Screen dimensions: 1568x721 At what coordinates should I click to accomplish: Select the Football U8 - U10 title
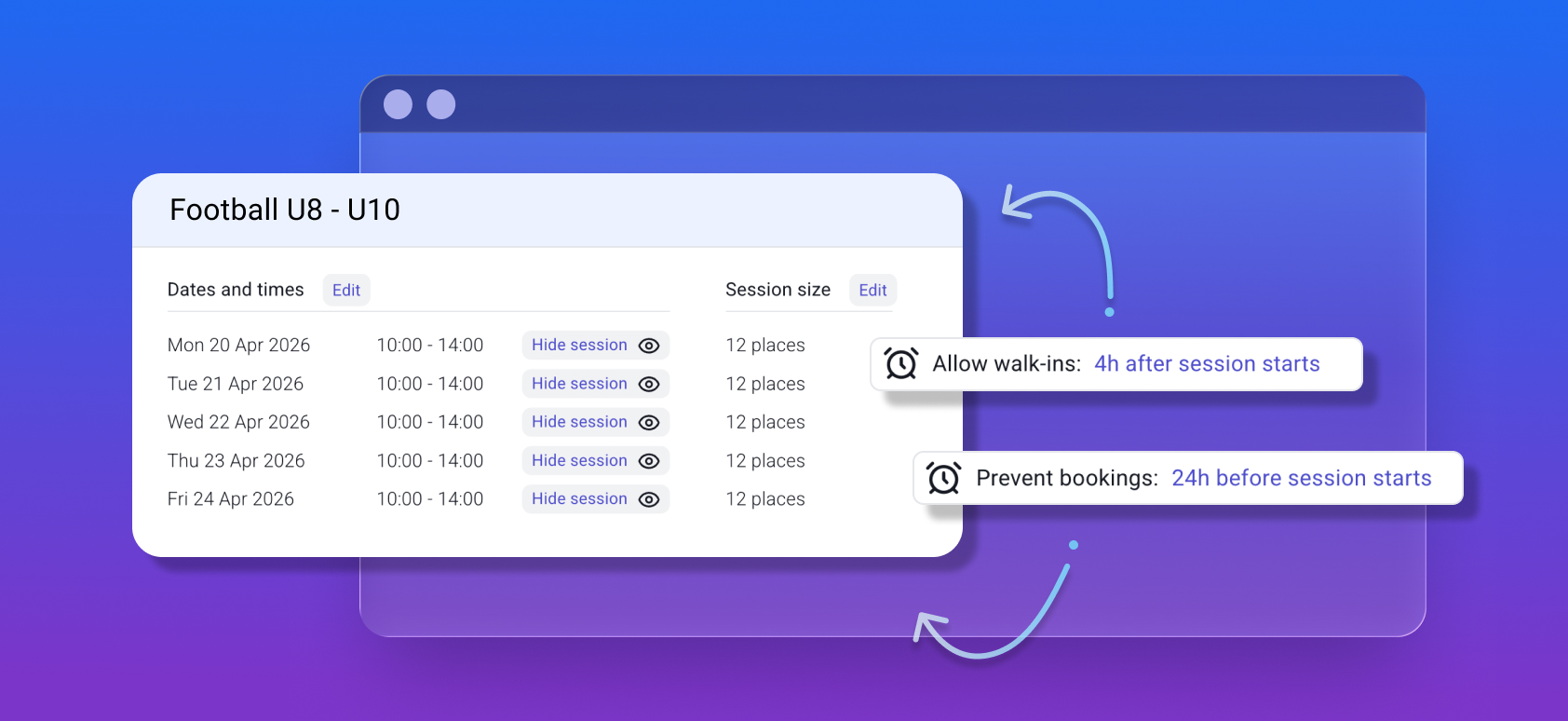coord(285,210)
